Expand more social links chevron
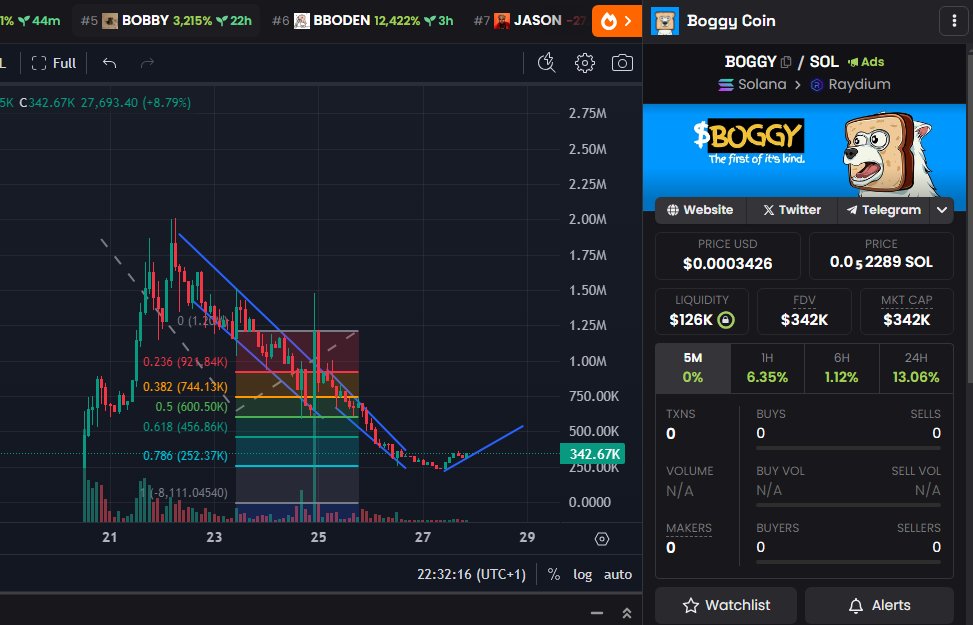 coord(942,210)
